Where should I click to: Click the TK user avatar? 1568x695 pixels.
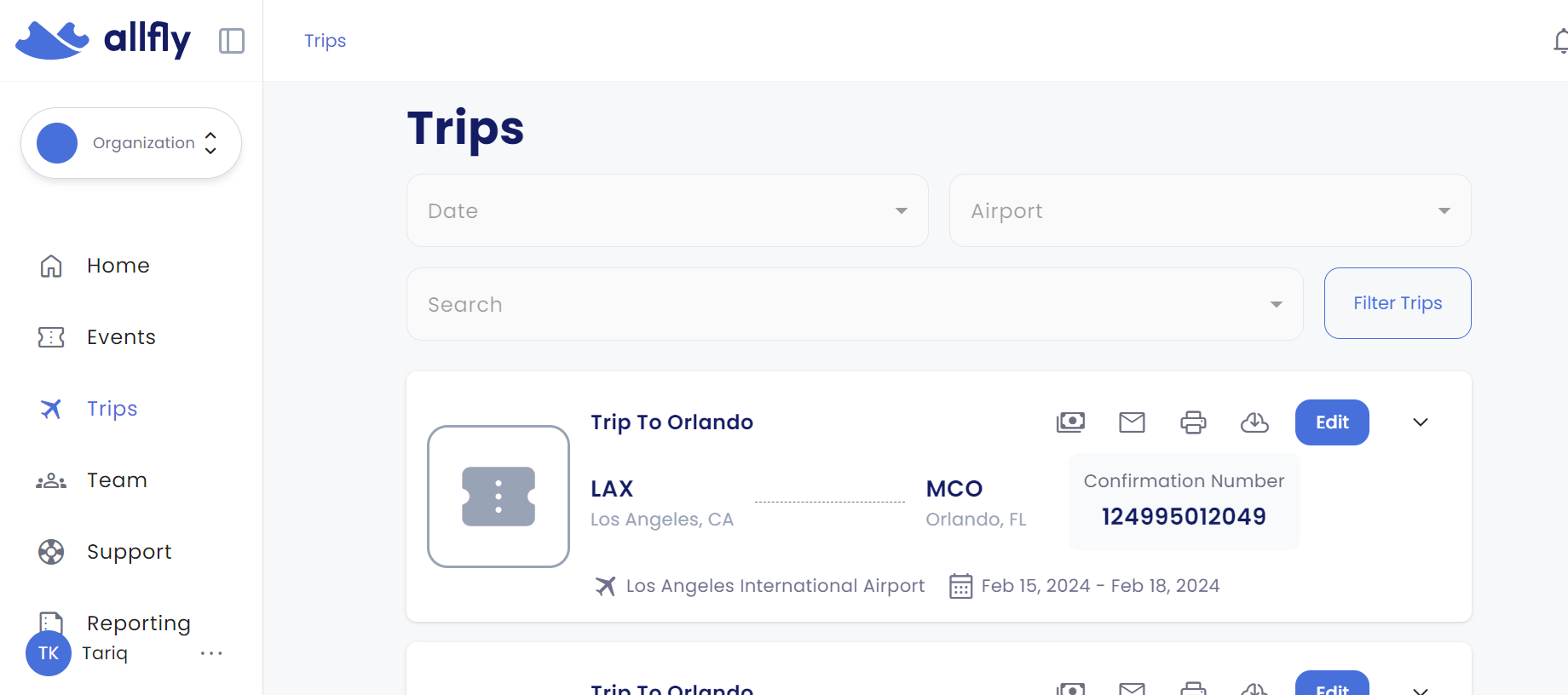tap(49, 653)
